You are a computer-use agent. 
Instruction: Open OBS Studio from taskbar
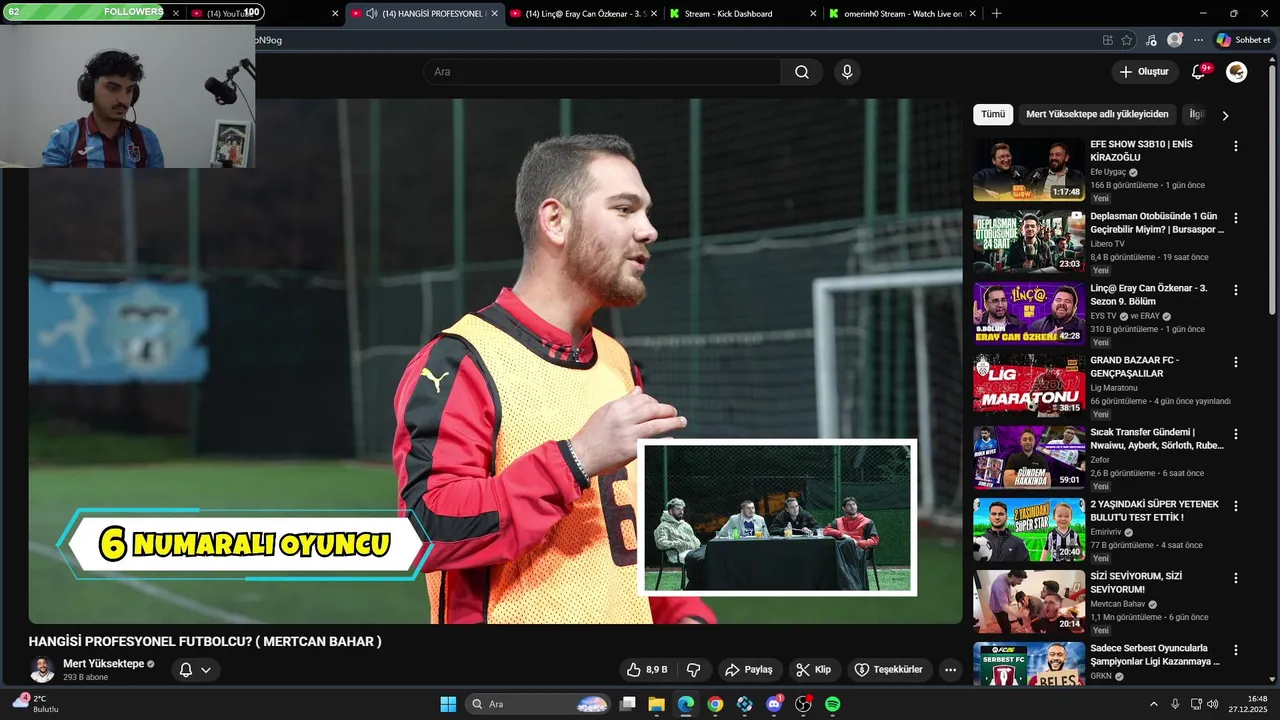(803, 704)
